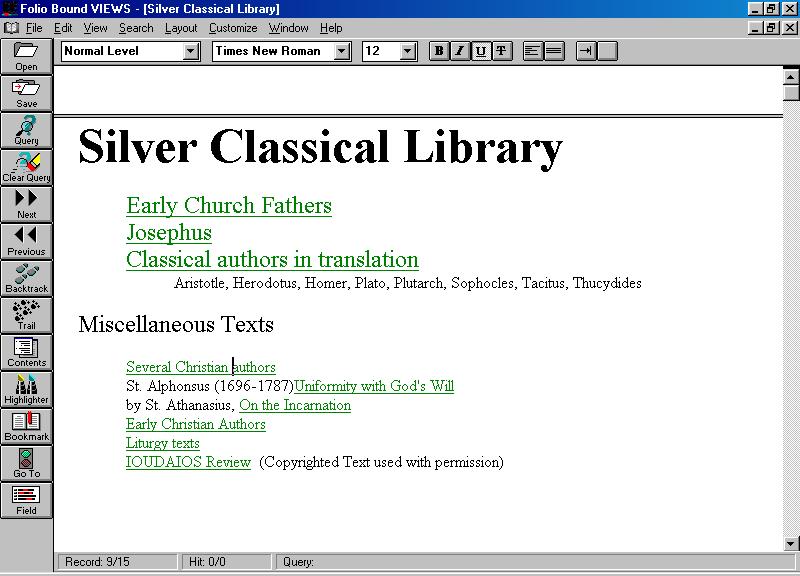Image resolution: width=800 pixels, height=576 pixels.
Task: Open the Help menu
Action: pos(331,28)
